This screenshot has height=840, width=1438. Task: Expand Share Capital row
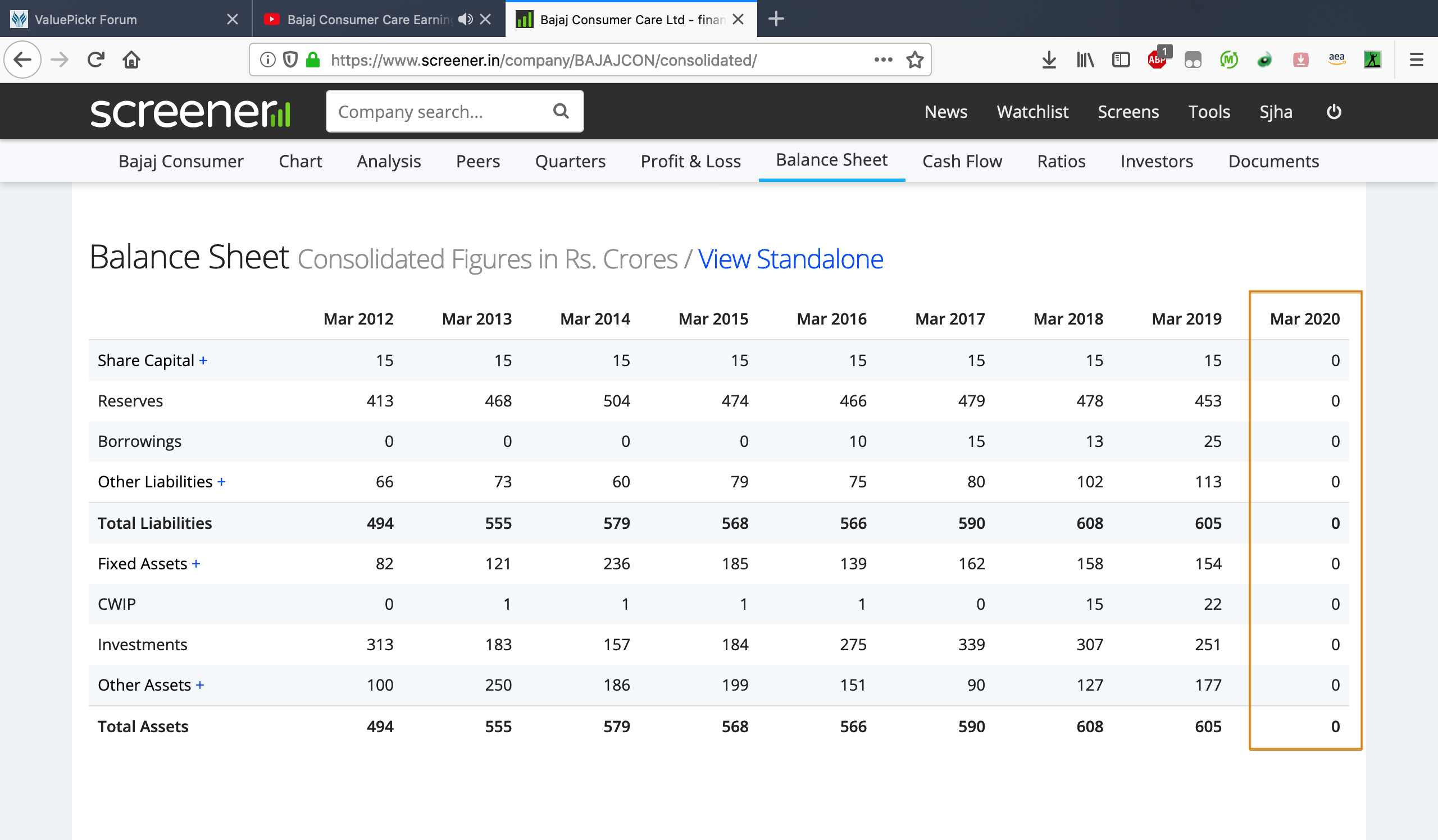[203, 361]
